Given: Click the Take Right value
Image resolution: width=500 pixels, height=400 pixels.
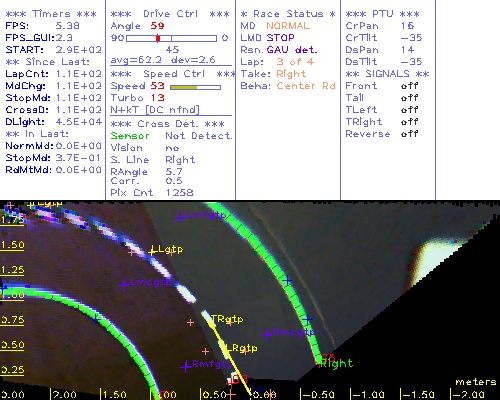Looking at the screenshot, I should [x=291, y=74].
